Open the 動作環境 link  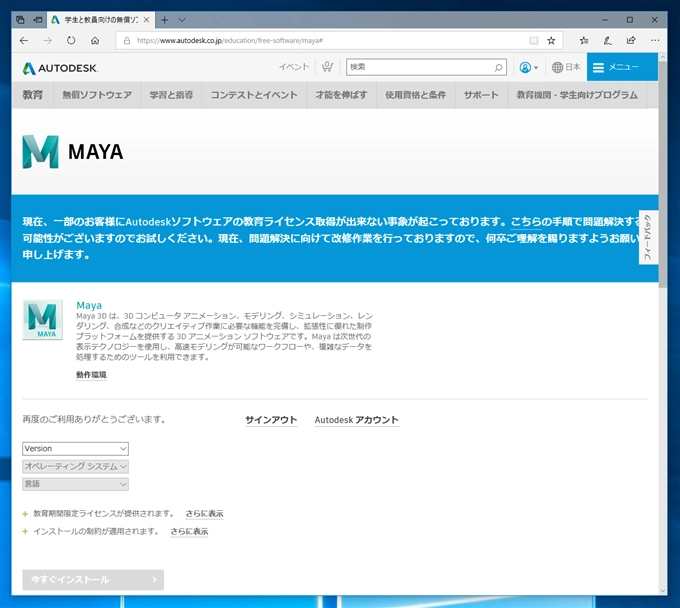click(x=91, y=375)
